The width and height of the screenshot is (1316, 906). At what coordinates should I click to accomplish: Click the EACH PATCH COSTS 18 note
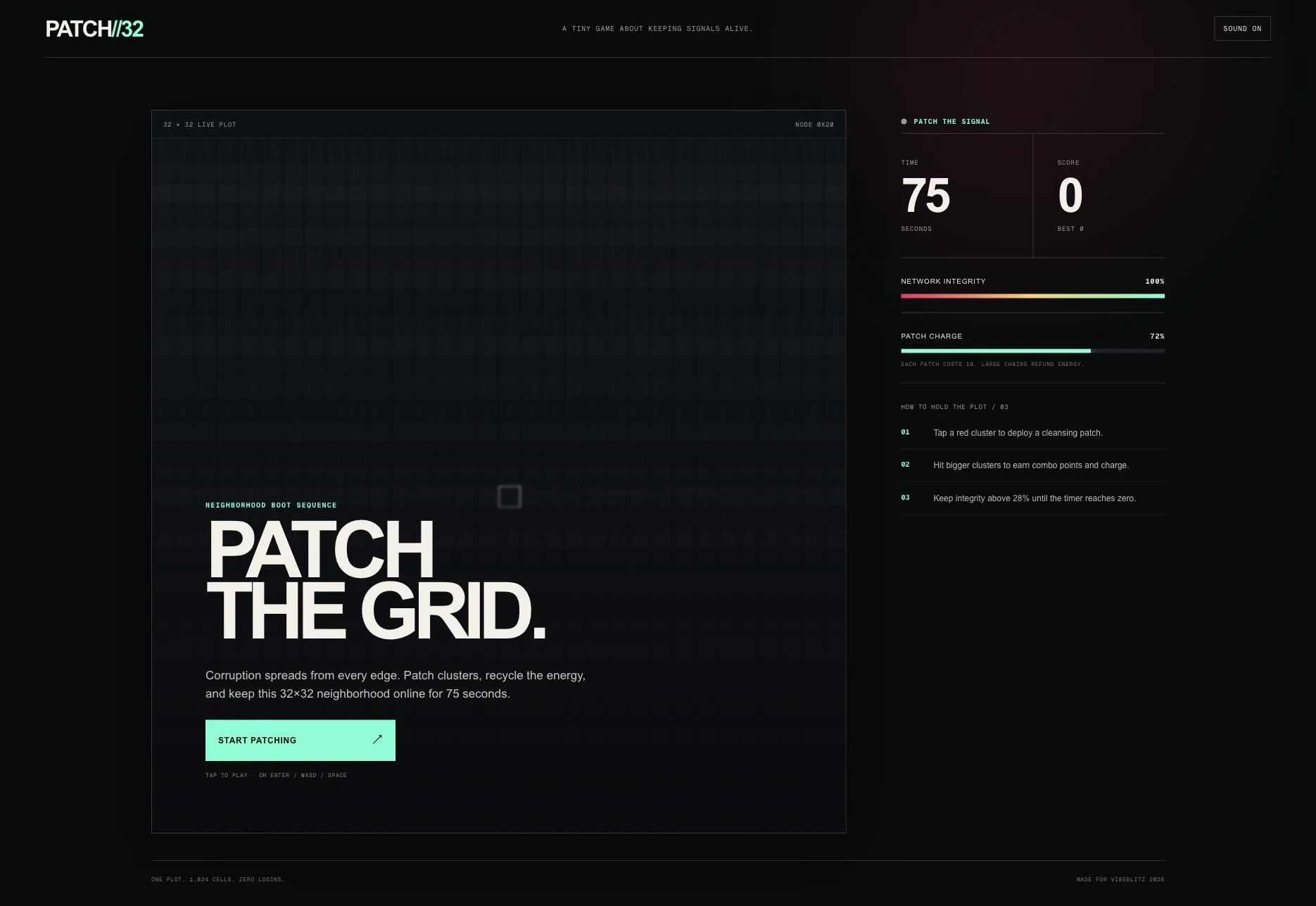point(992,364)
